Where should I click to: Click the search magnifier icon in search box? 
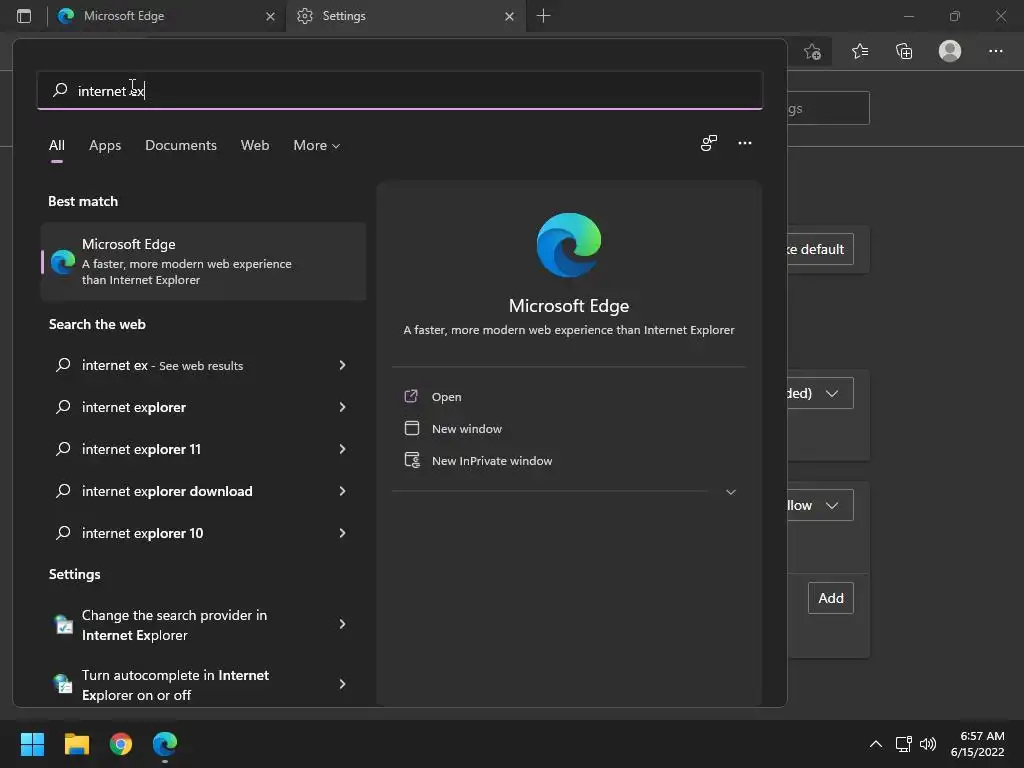click(60, 90)
